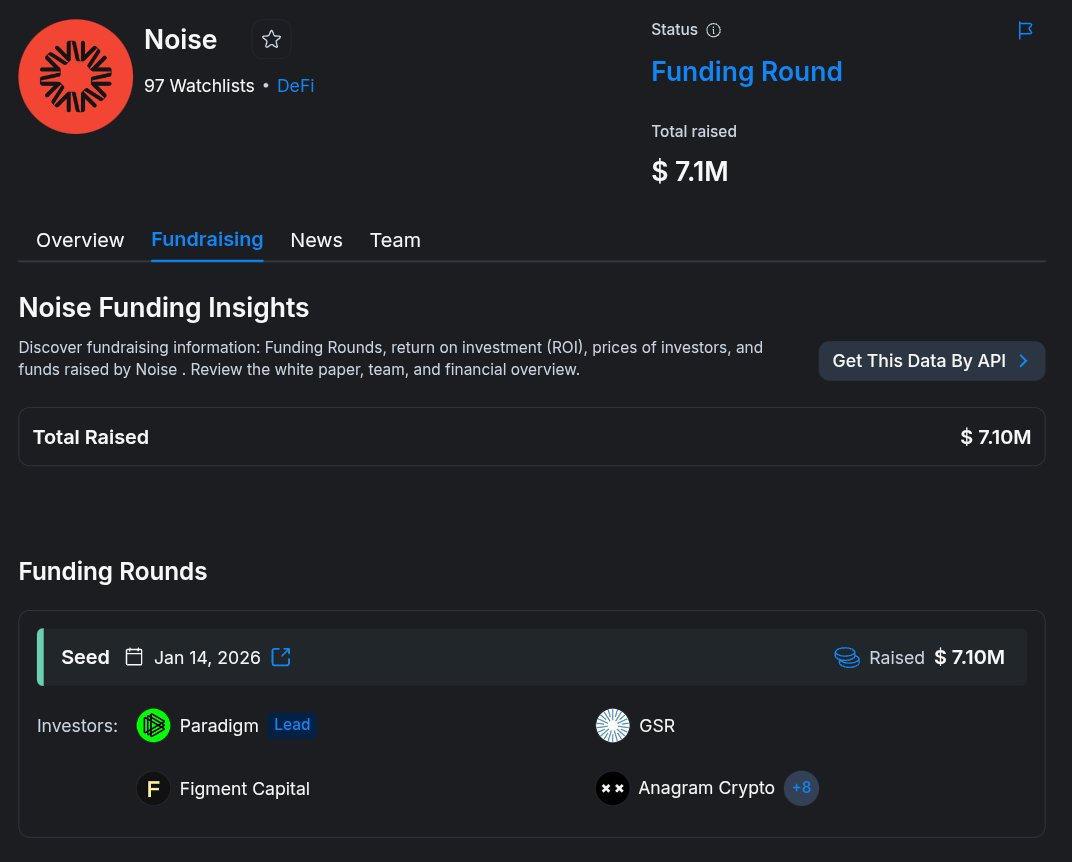Go to the Team tab

395,240
